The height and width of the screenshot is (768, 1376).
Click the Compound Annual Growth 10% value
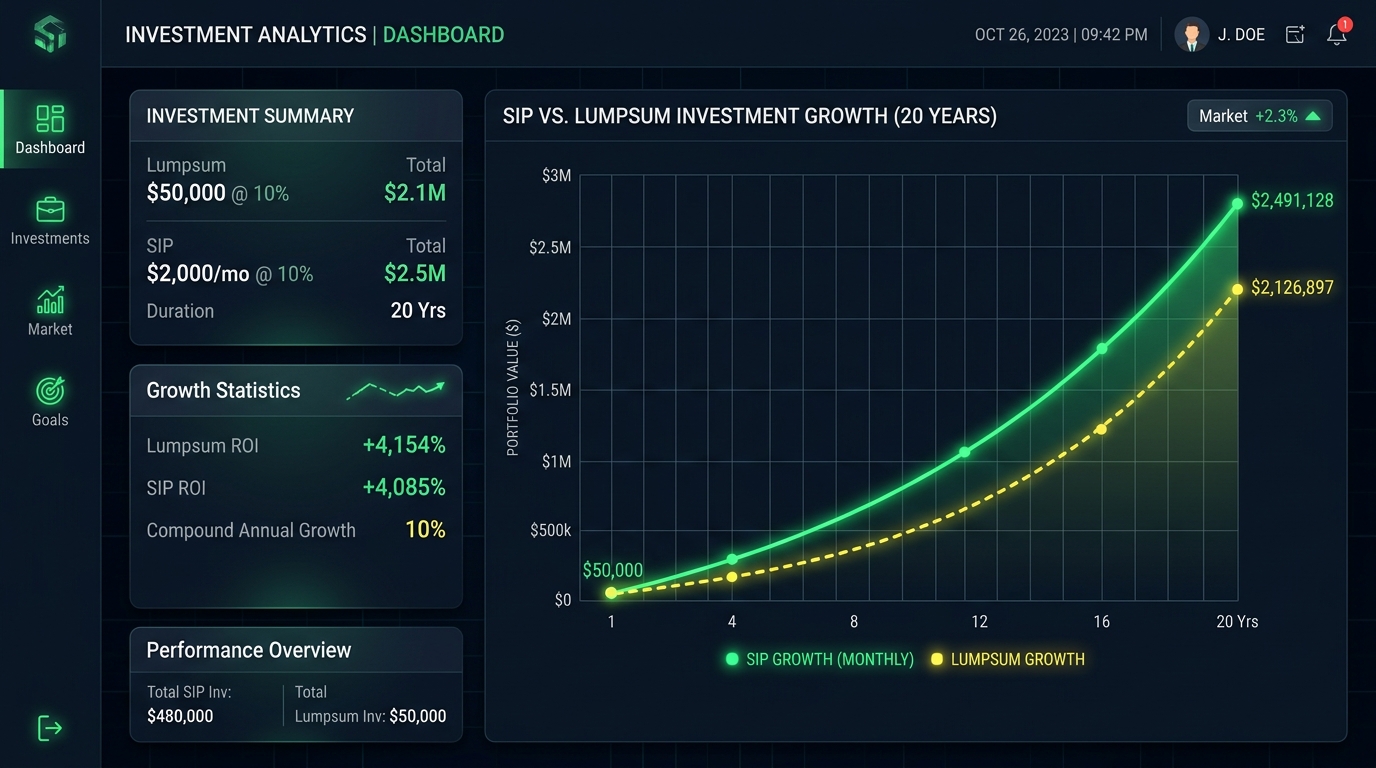(x=425, y=530)
